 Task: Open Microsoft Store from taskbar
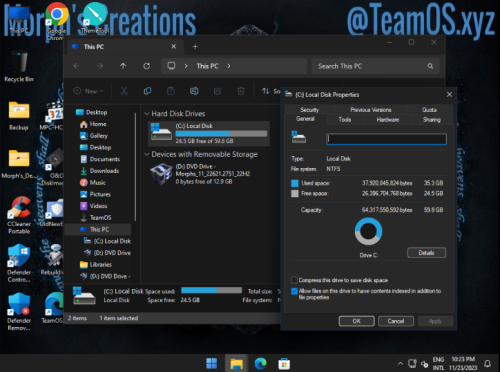tap(284, 363)
